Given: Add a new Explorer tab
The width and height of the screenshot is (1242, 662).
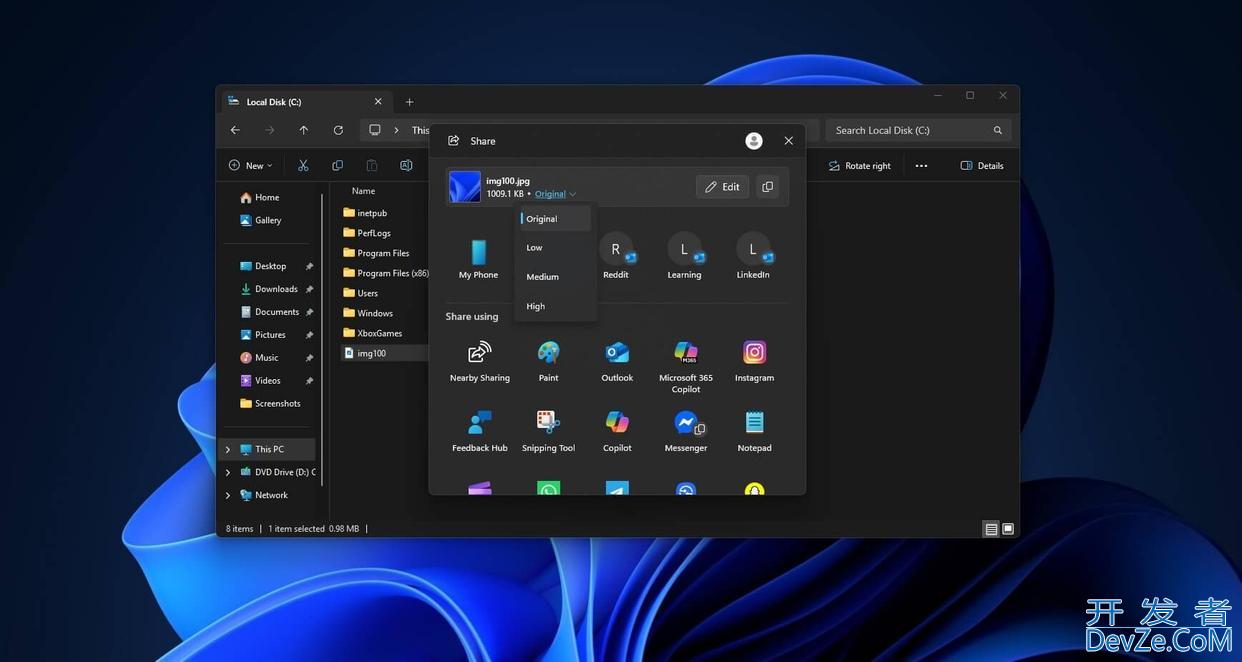Looking at the screenshot, I should 409,102.
